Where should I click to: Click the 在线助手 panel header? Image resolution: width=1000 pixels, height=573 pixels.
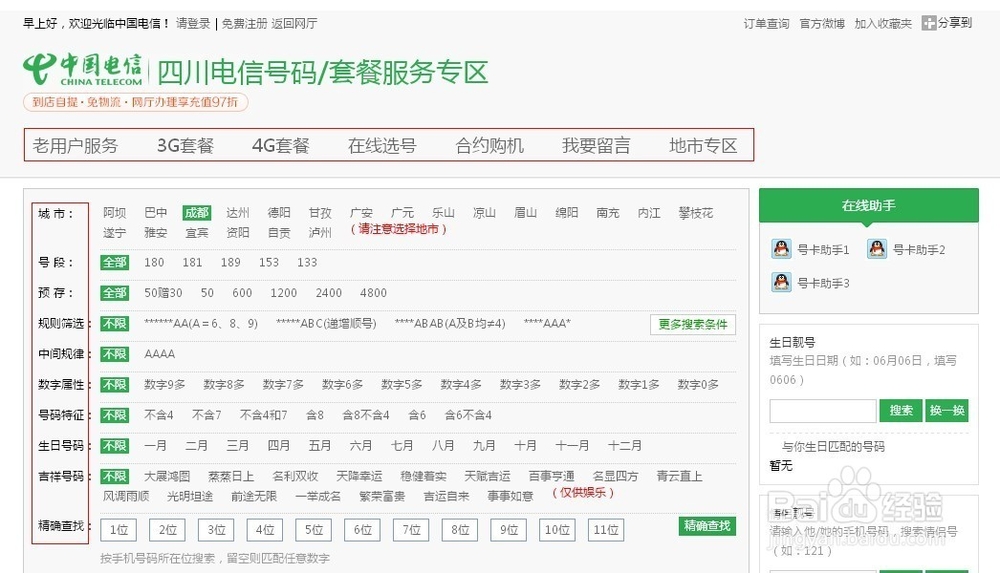click(869, 205)
